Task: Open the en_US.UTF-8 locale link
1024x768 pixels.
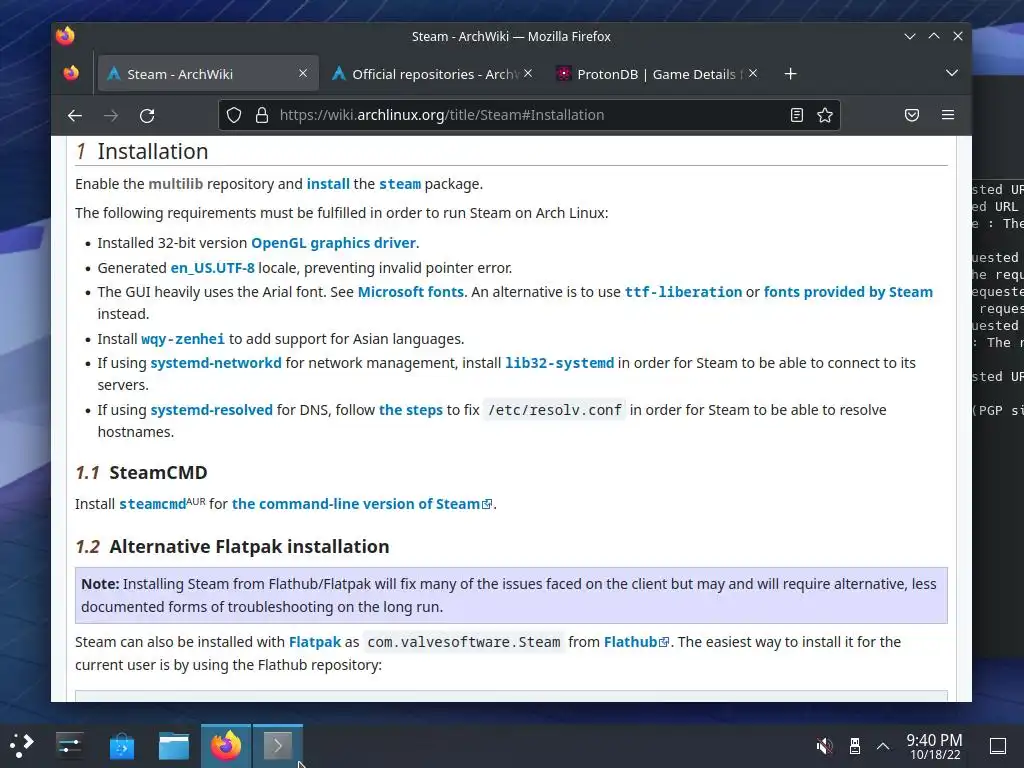Action: pyautogui.click(x=212, y=268)
